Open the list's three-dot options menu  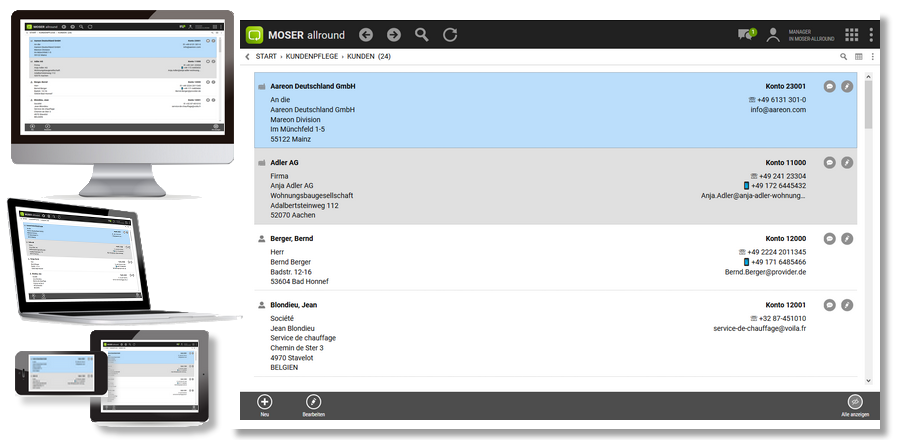tap(872, 57)
